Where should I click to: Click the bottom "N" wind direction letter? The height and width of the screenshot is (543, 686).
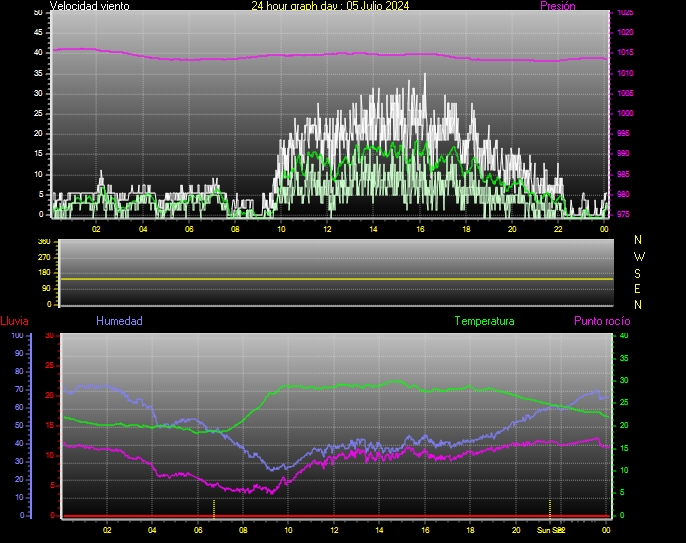tap(638, 305)
